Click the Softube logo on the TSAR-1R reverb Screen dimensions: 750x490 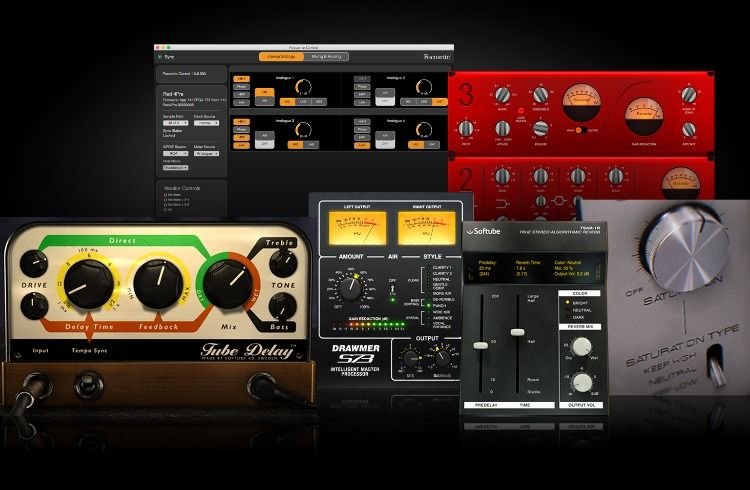(484, 231)
